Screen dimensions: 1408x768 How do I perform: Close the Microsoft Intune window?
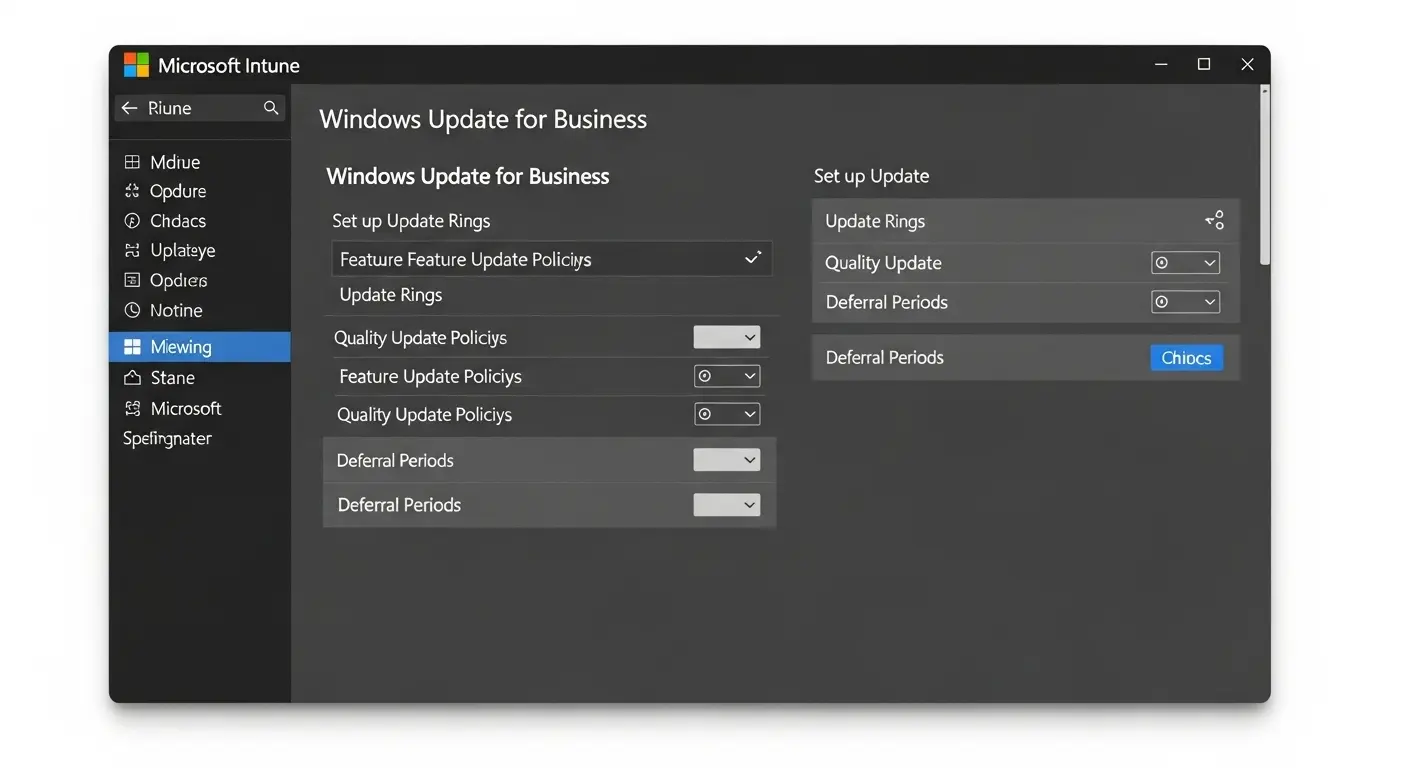(x=1247, y=65)
